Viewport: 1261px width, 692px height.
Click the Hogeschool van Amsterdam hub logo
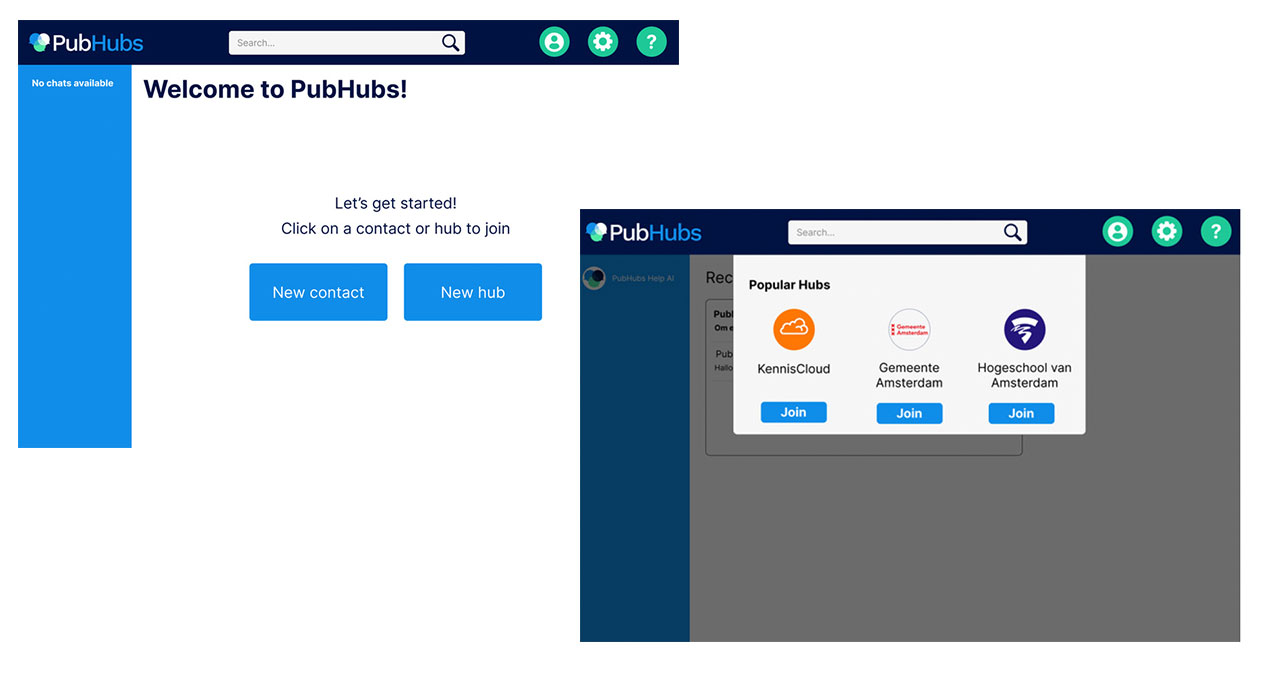pos(1024,329)
